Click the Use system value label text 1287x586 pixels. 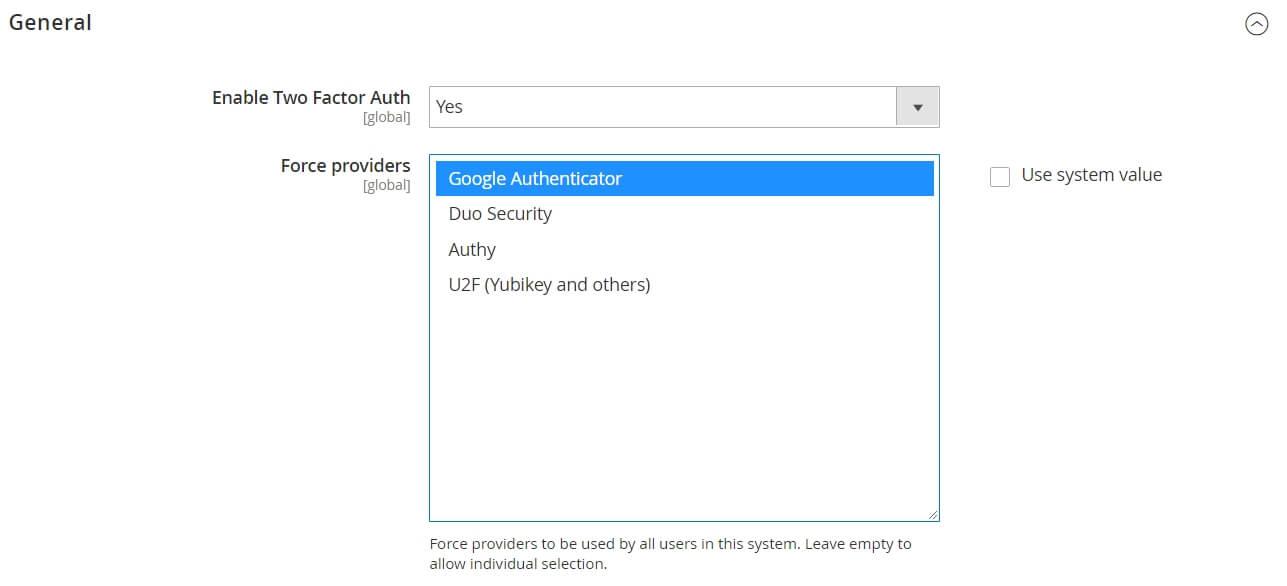coord(1091,175)
